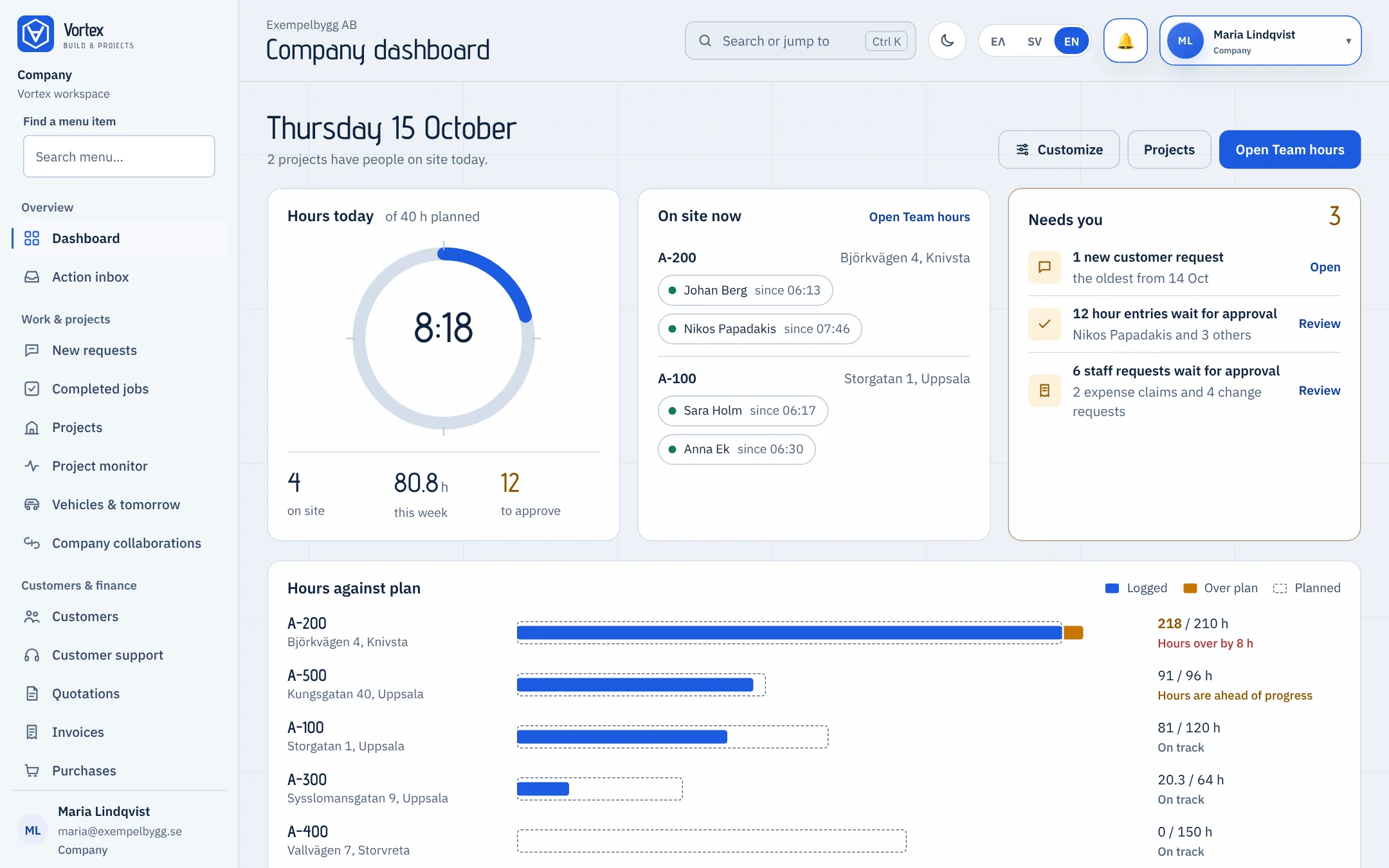Select the Johan Berg on-site chip

pyautogui.click(x=745, y=291)
